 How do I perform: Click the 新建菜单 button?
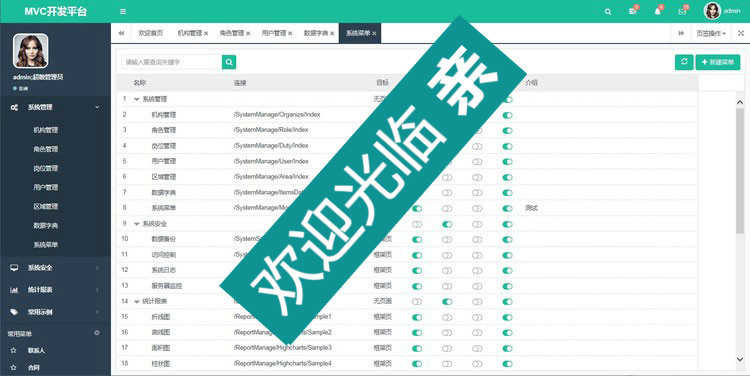pyautogui.click(x=718, y=62)
